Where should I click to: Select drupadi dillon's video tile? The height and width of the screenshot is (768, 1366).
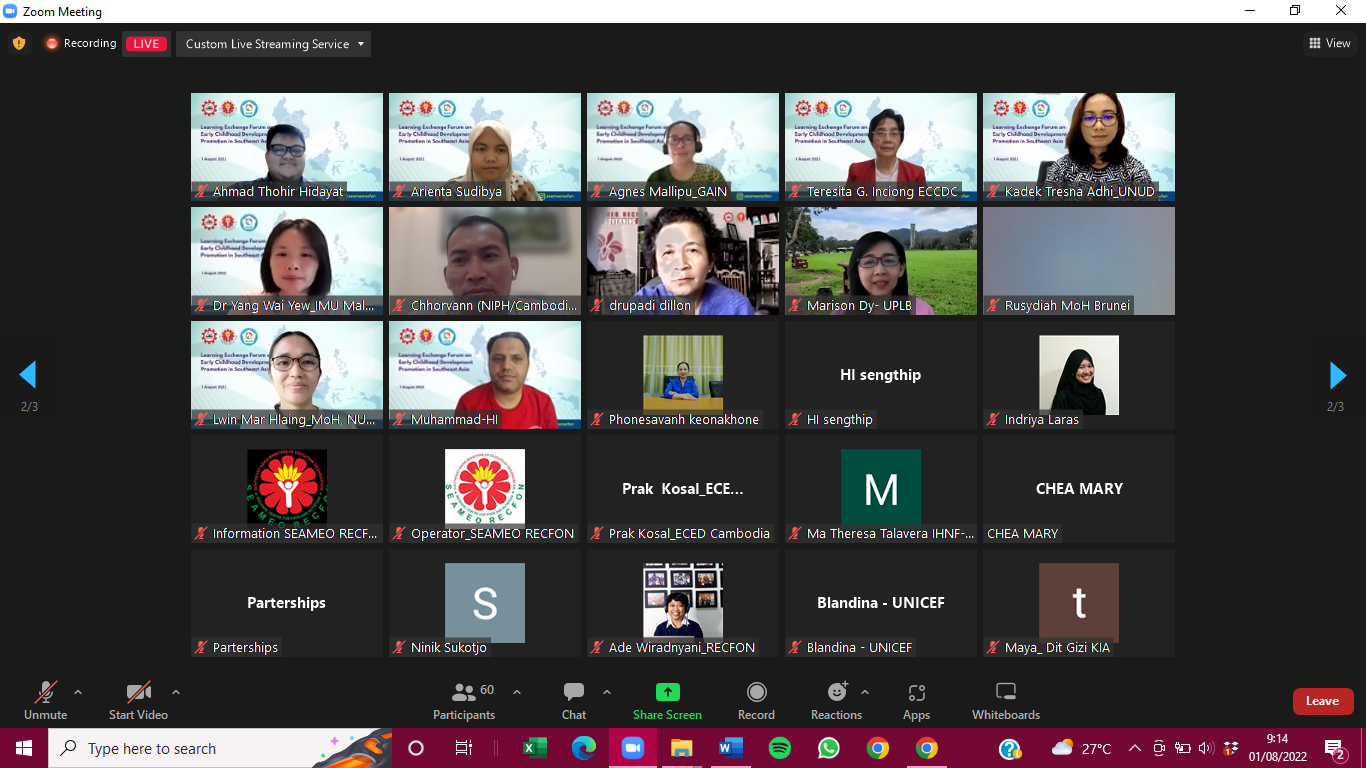(683, 260)
